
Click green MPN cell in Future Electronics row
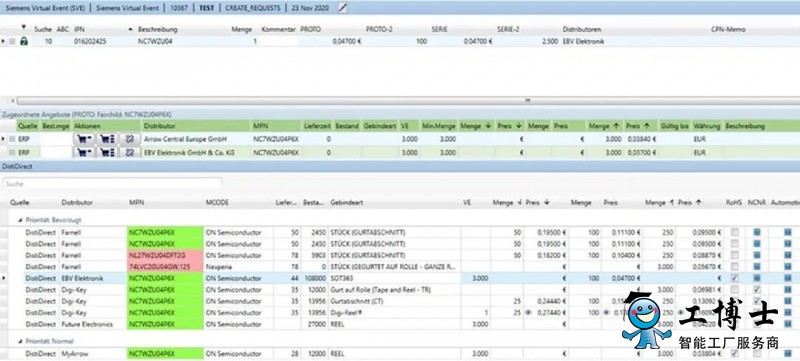(x=165, y=324)
